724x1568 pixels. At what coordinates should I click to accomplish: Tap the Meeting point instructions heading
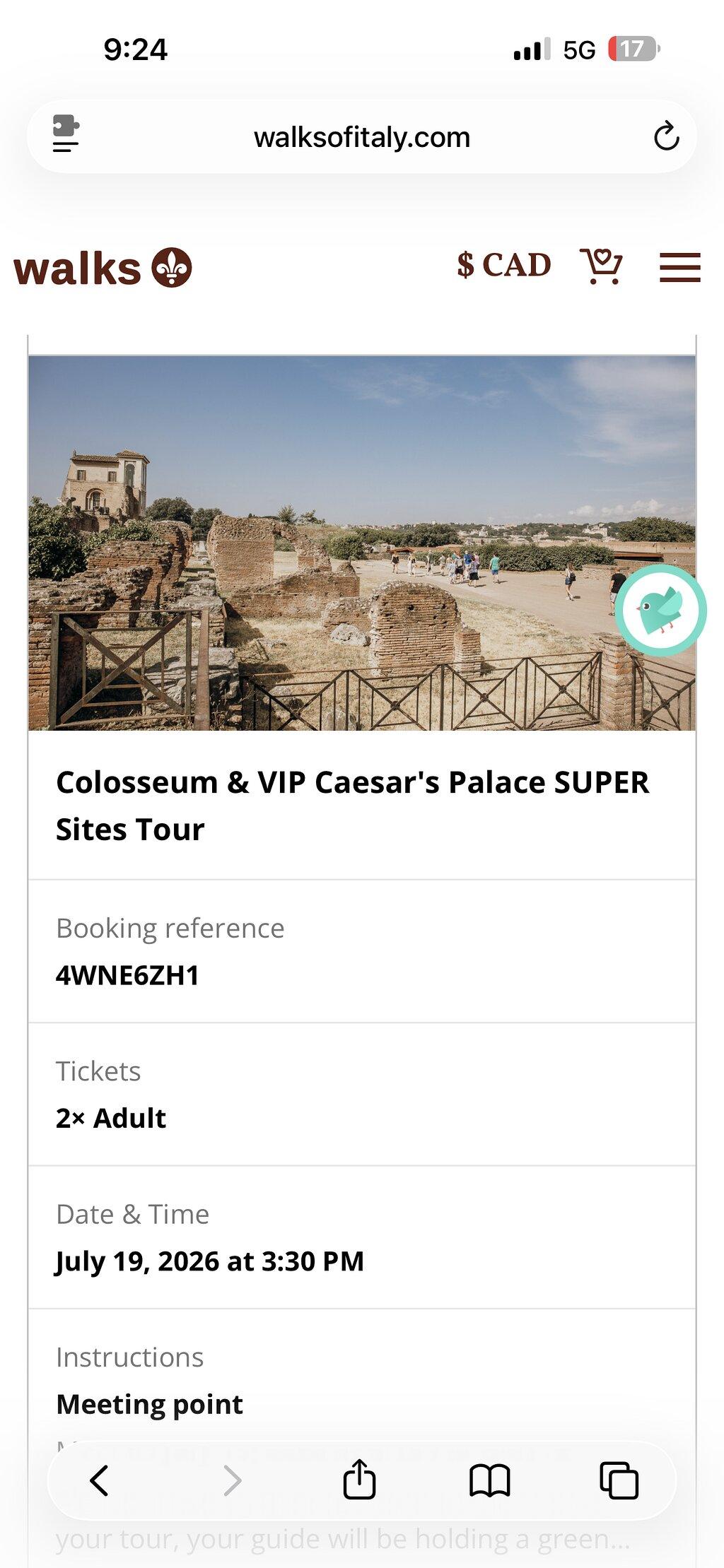tap(149, 1404)
